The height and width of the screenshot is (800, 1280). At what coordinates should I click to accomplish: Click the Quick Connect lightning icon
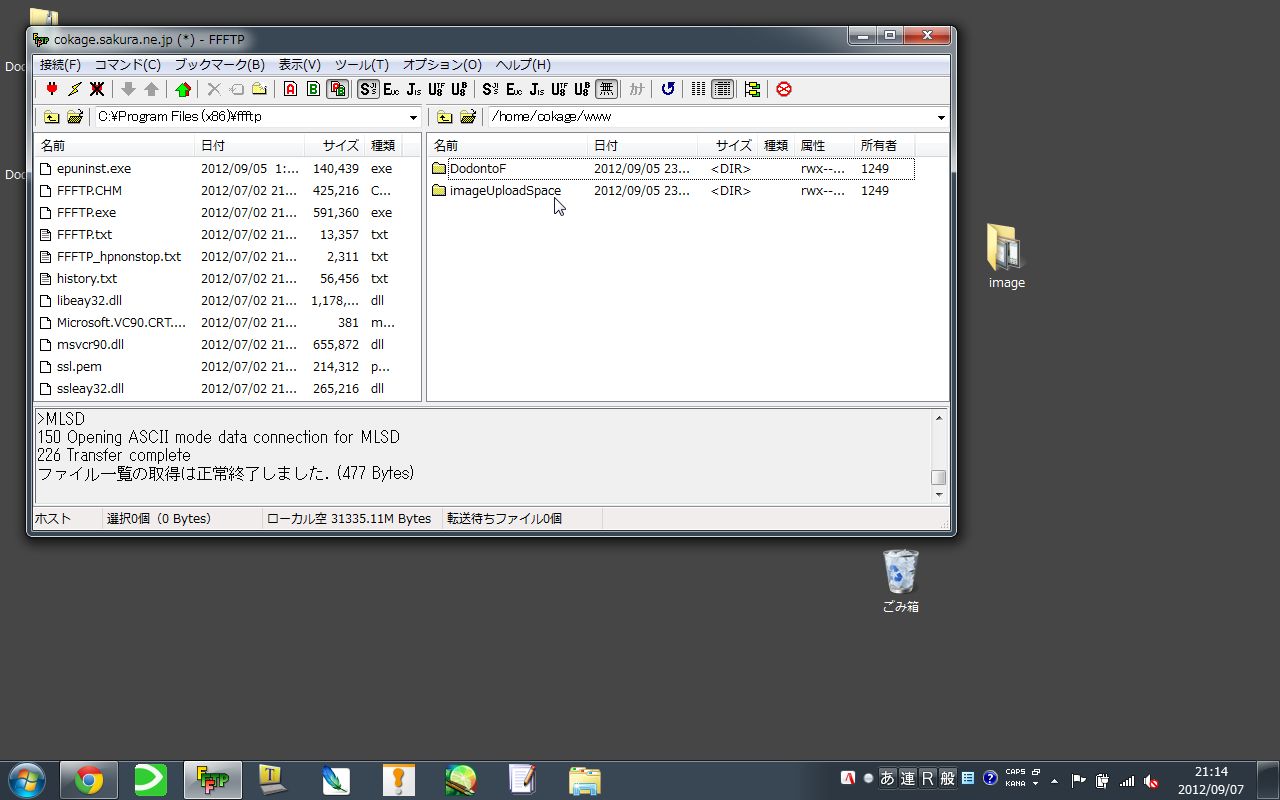(x=75, y=89)
